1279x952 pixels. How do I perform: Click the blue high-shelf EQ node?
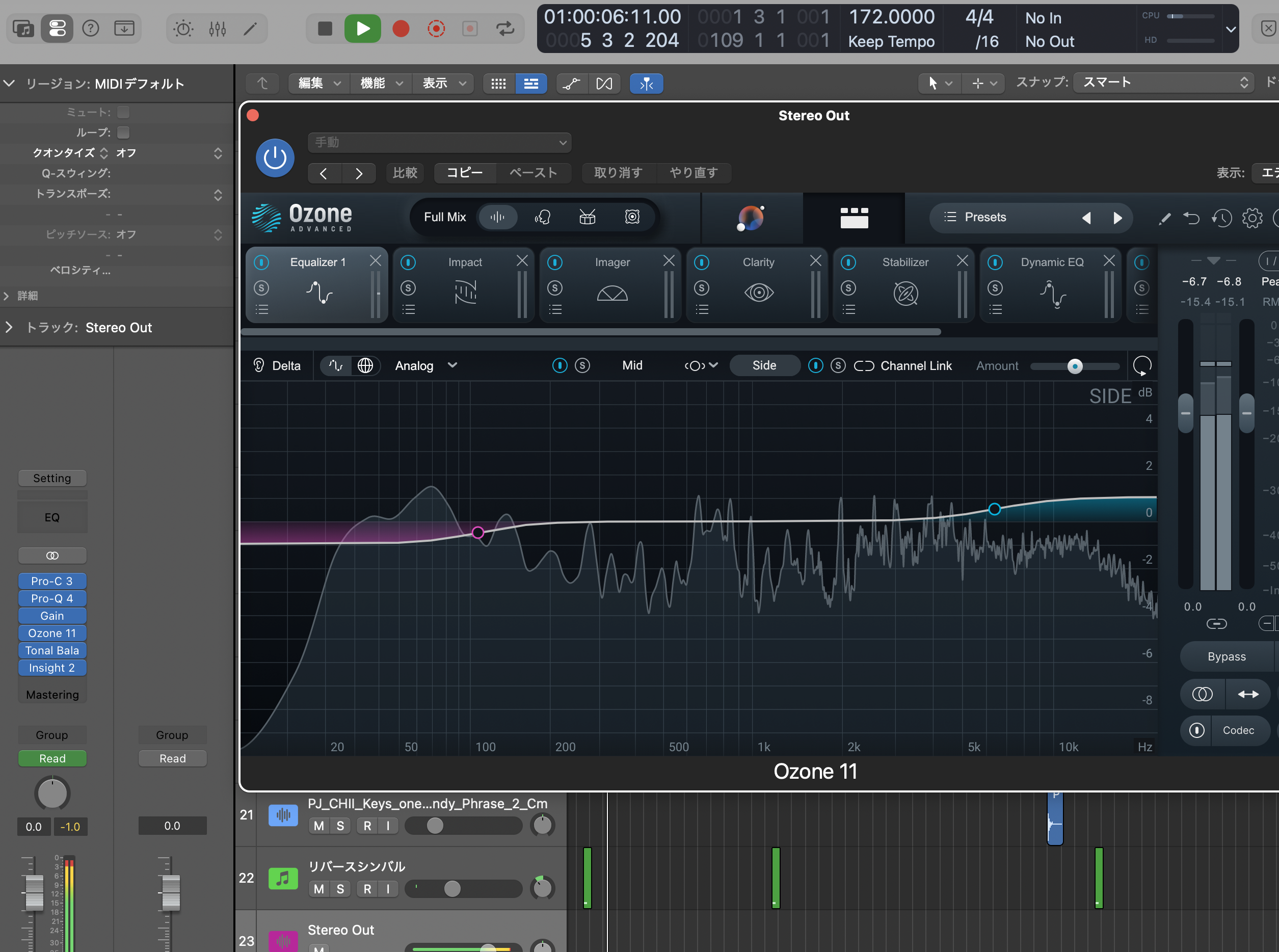click(994, 509)
